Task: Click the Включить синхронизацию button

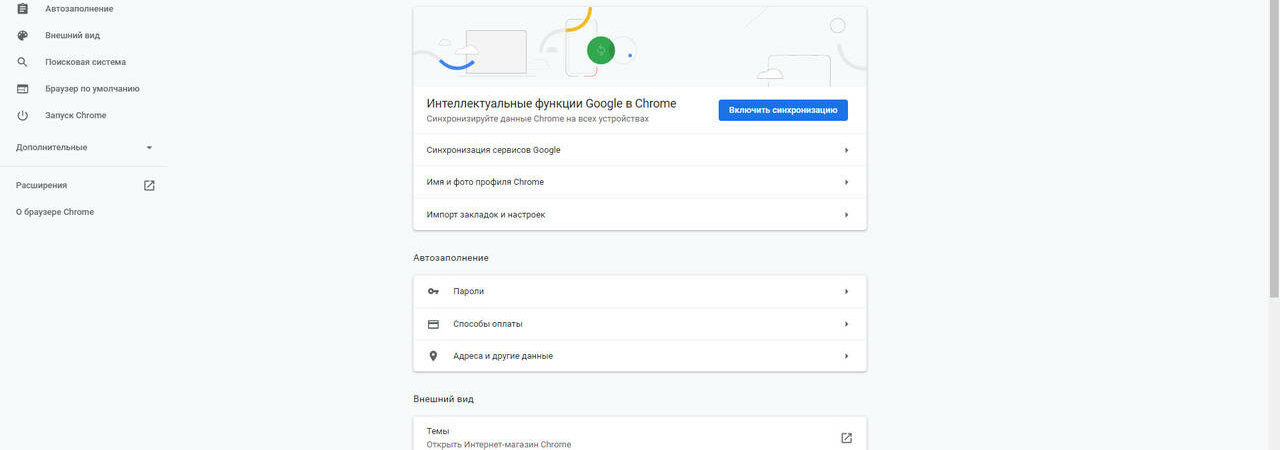Action: (783, 110)
